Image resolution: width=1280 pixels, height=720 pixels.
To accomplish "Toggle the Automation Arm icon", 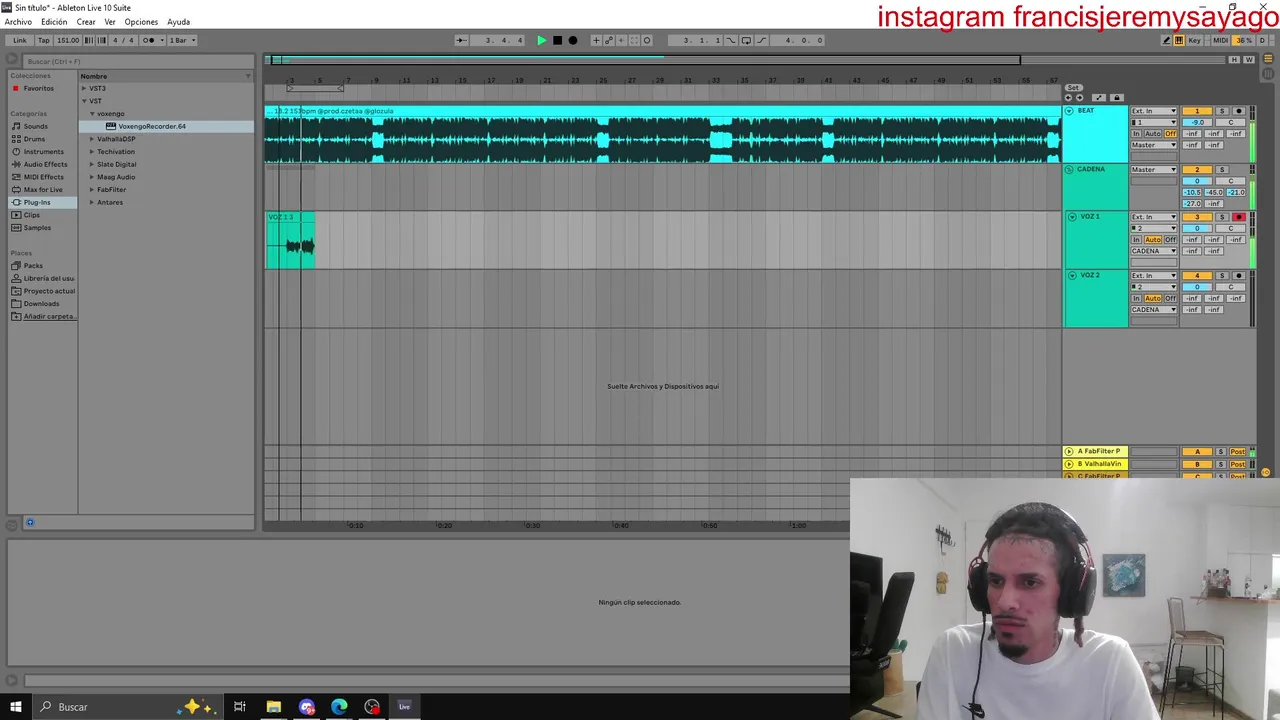I will click(x=609, y=40).
